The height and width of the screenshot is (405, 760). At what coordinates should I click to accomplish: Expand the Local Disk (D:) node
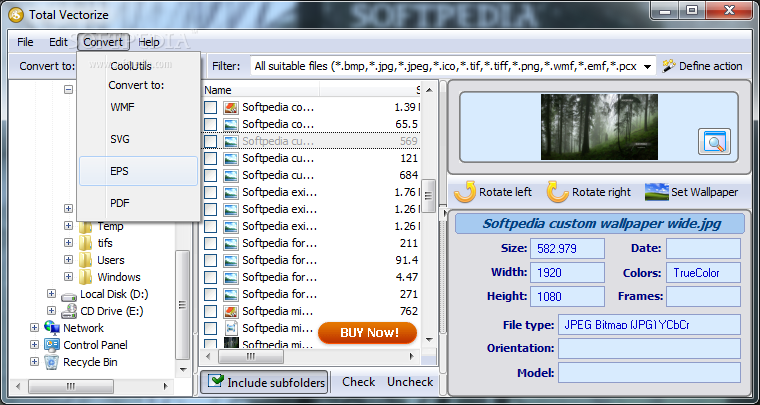[x=51, y=294]
